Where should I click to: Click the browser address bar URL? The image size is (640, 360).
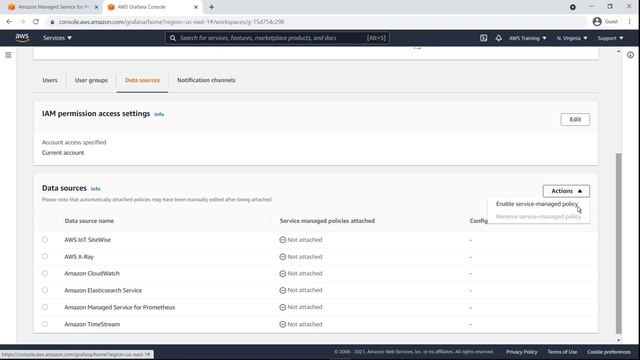[171, 22]
